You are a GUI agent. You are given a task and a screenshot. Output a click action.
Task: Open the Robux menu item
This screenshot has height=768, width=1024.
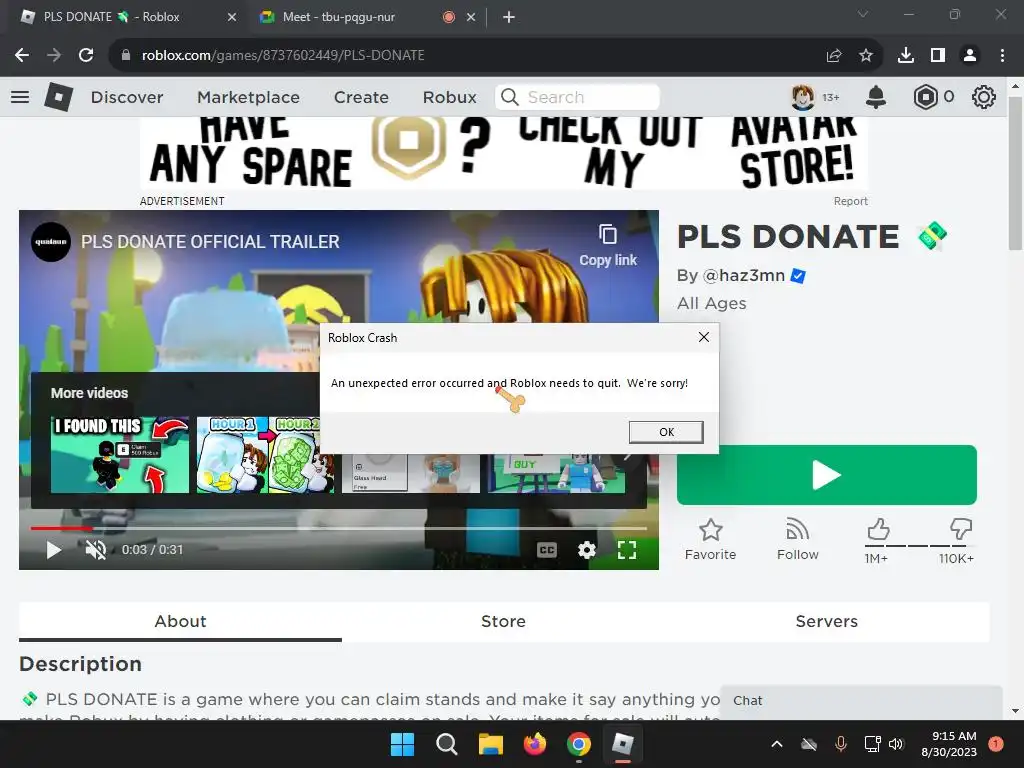(x=449, y=97)
